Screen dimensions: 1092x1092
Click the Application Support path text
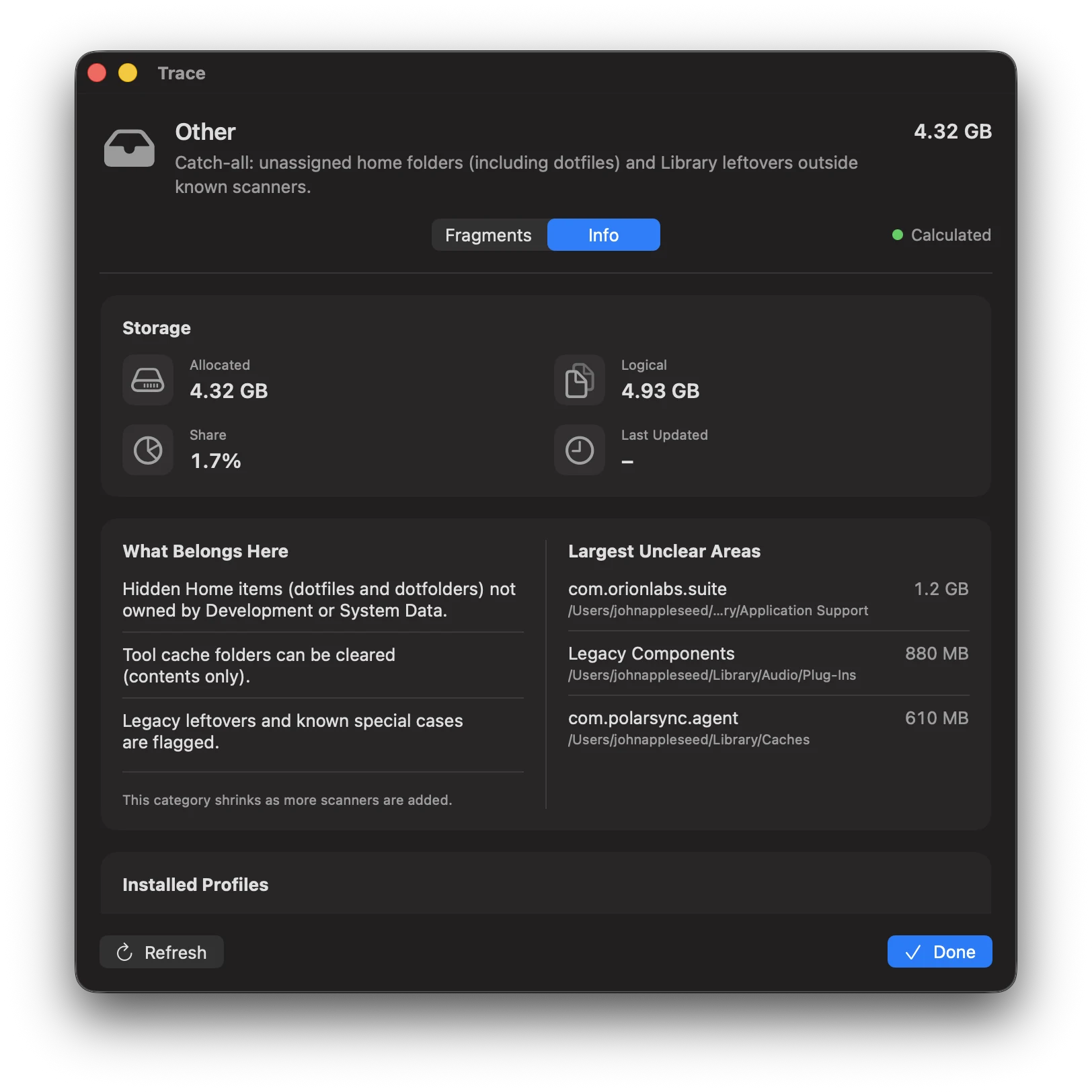(x=718, y=611)
